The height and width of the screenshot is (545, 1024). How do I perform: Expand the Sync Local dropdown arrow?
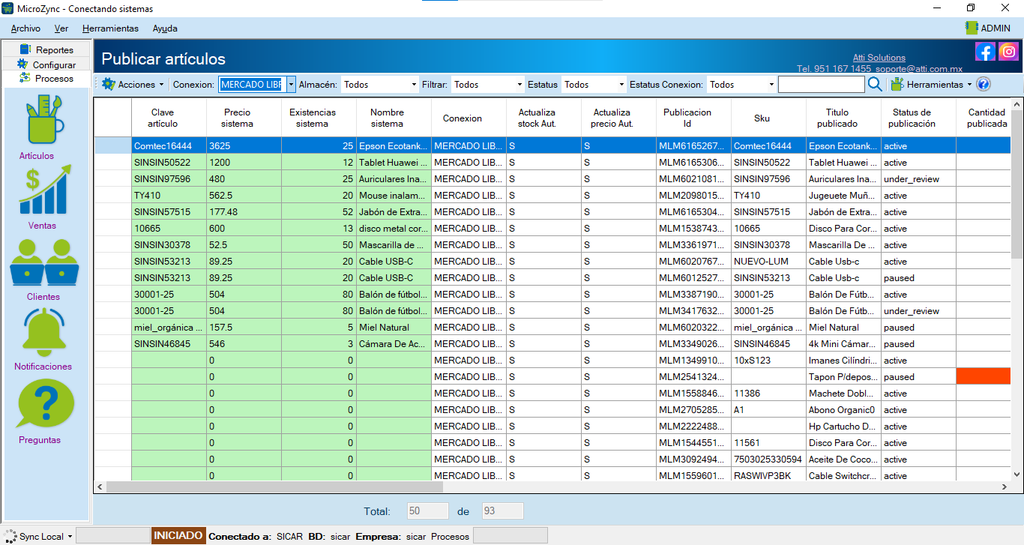70,537
